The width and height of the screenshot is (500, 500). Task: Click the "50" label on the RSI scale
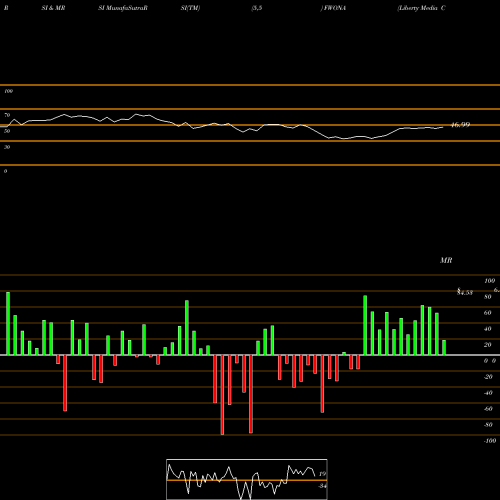(7, 131)
